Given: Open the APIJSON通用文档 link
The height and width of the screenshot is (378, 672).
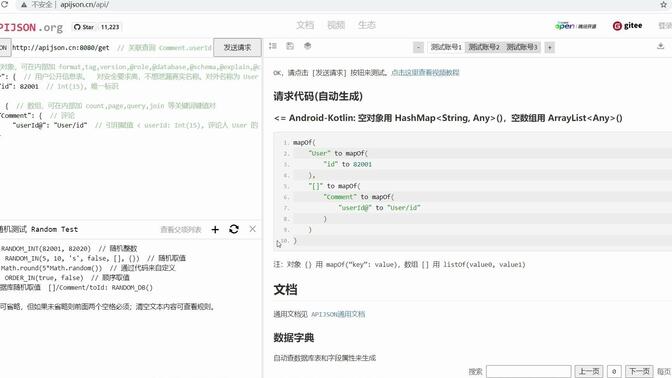Looking at the screenshot, I should tap(338, 314).
